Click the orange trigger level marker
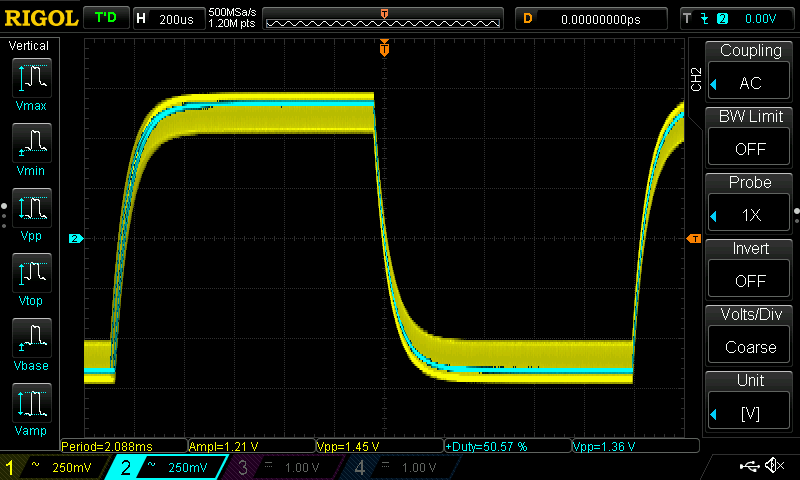Image resolution: width=800 pixels, height=480 pixels. click(694, 238)
